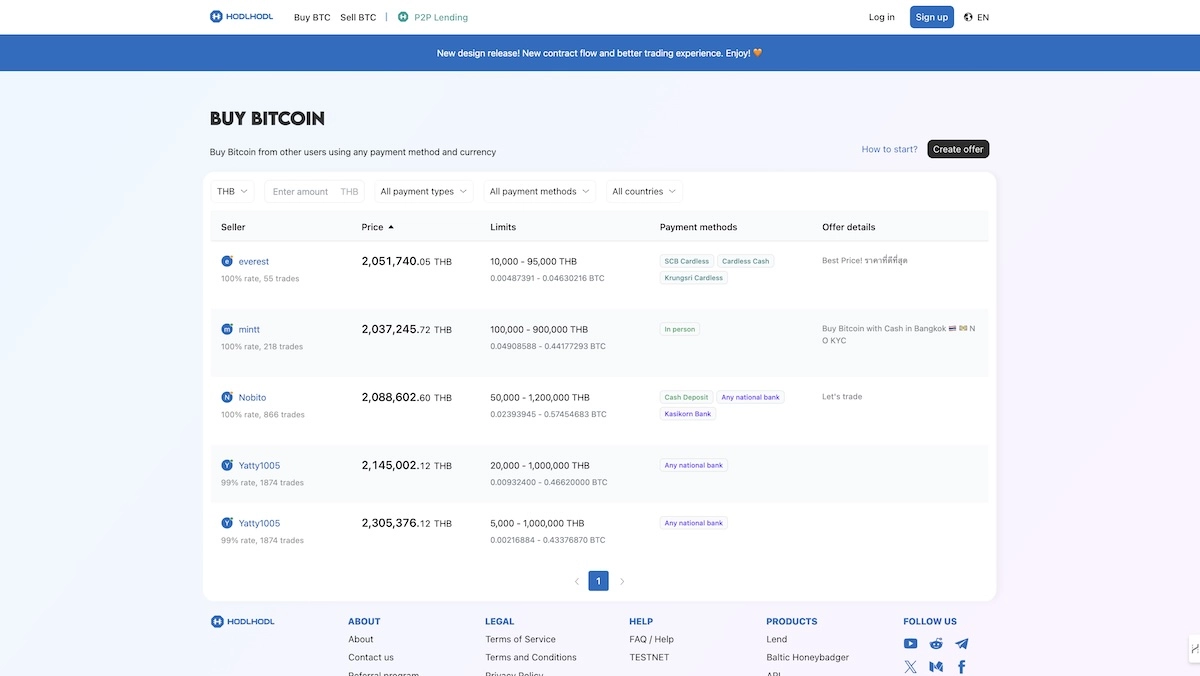1200x676 pixels.
Task: Click Yatty1005 avatar in the 2,145,002 row
Action: [227, 465]
